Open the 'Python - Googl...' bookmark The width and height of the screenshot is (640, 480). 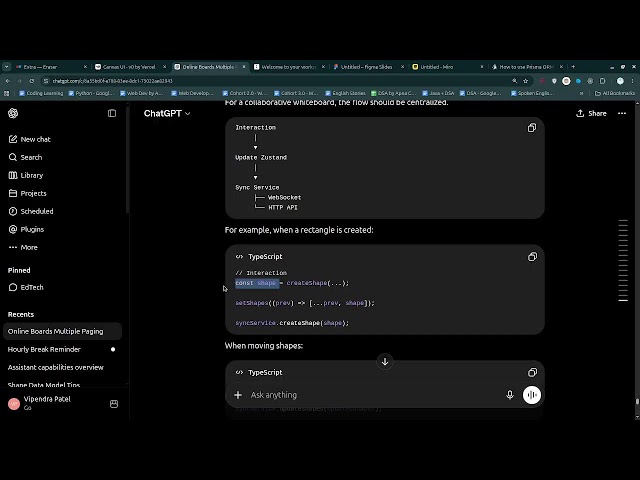91,93
